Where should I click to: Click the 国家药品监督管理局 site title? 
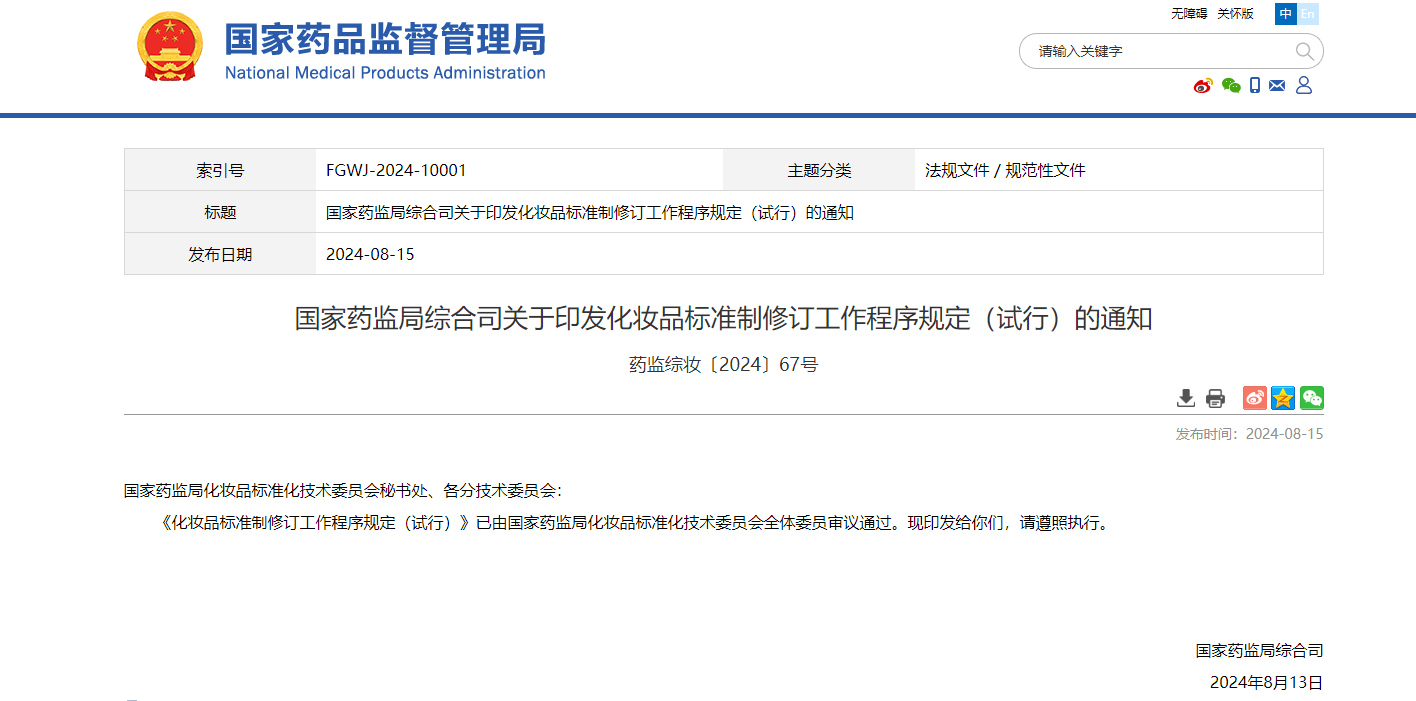(385, 40)
